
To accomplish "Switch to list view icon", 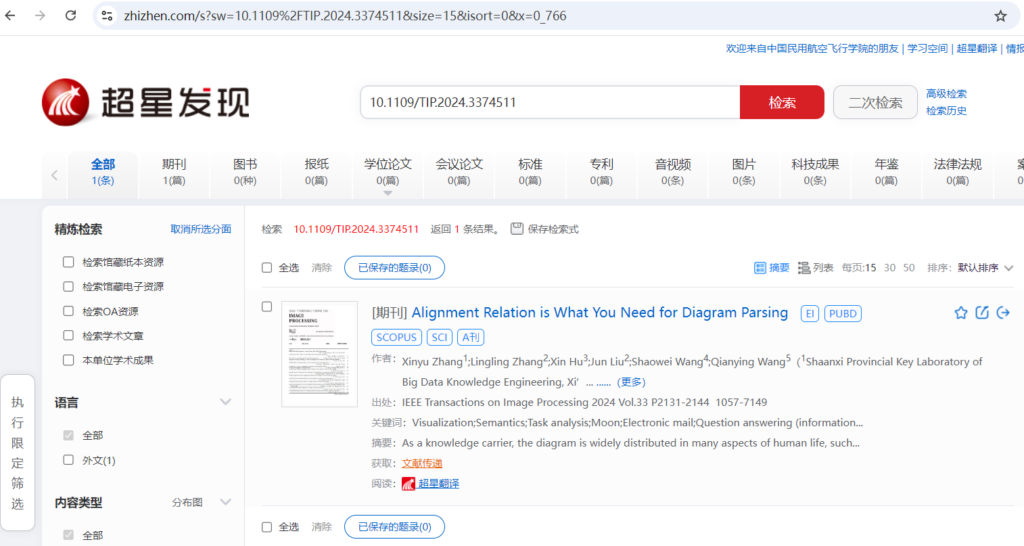I will pyautogui.click(x=816, y=268).
